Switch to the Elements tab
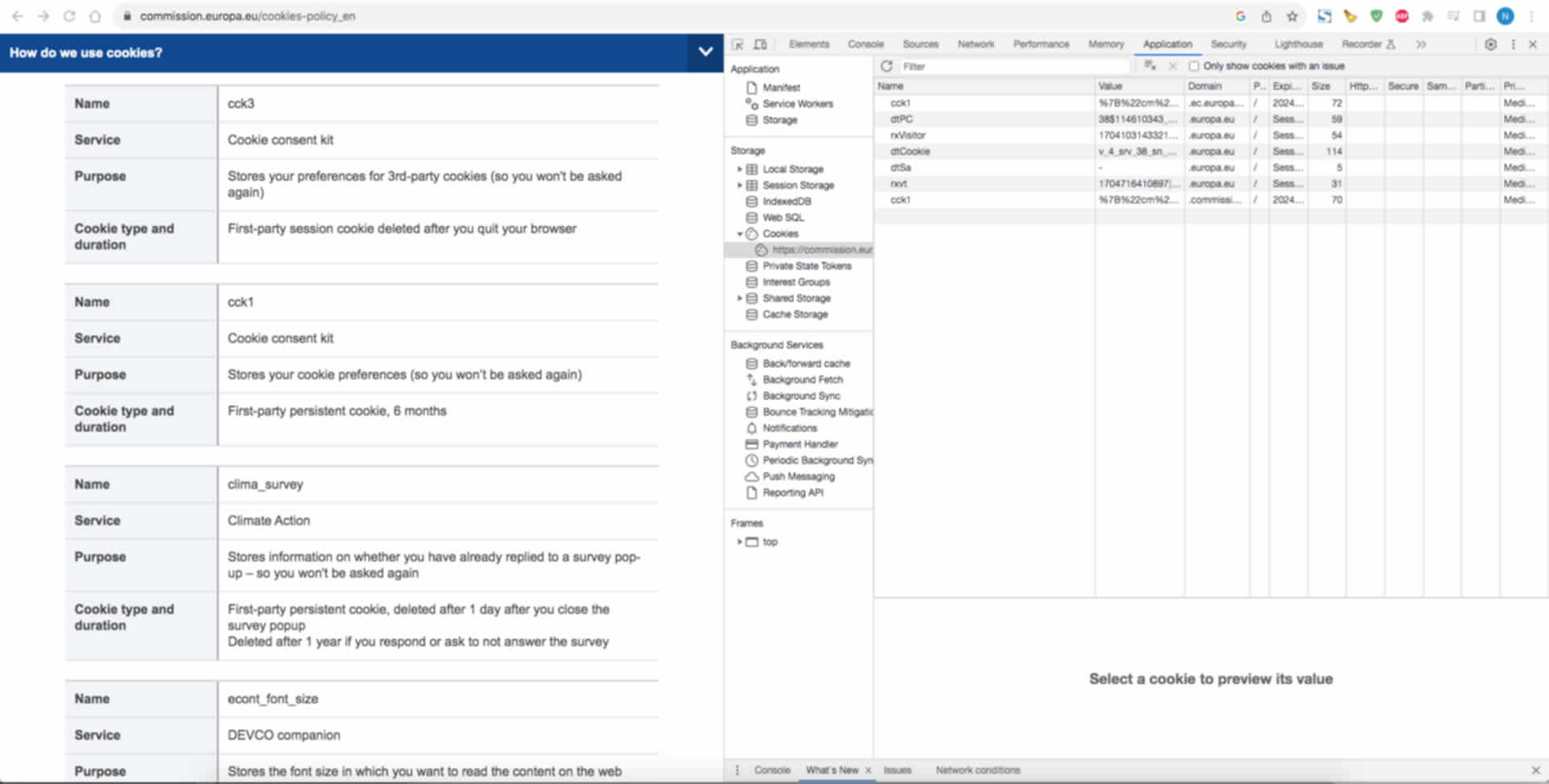The width and height of the screenshot is (1549, 784). 809,44
